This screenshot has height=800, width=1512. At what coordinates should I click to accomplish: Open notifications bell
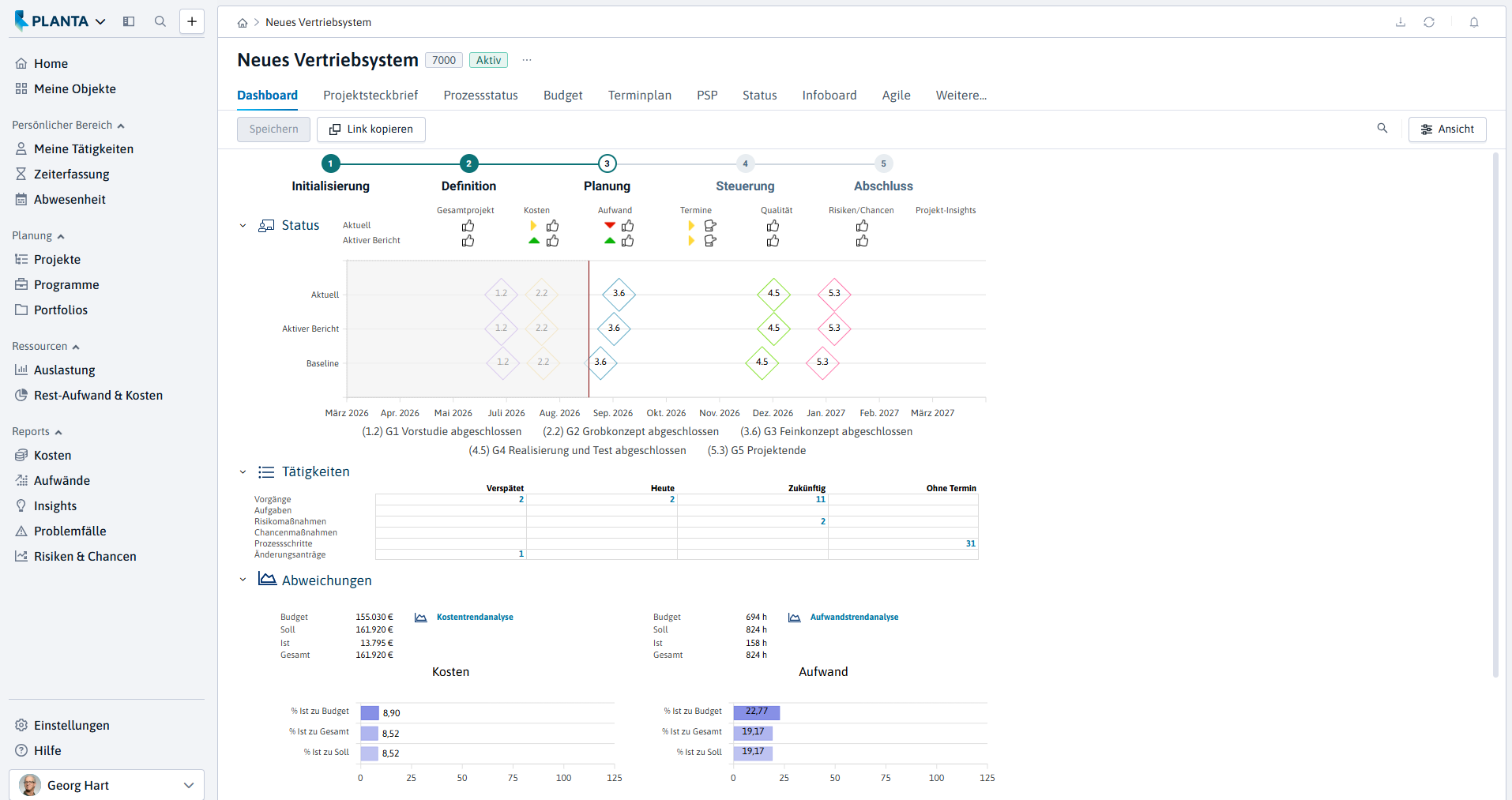(1474, 22)
